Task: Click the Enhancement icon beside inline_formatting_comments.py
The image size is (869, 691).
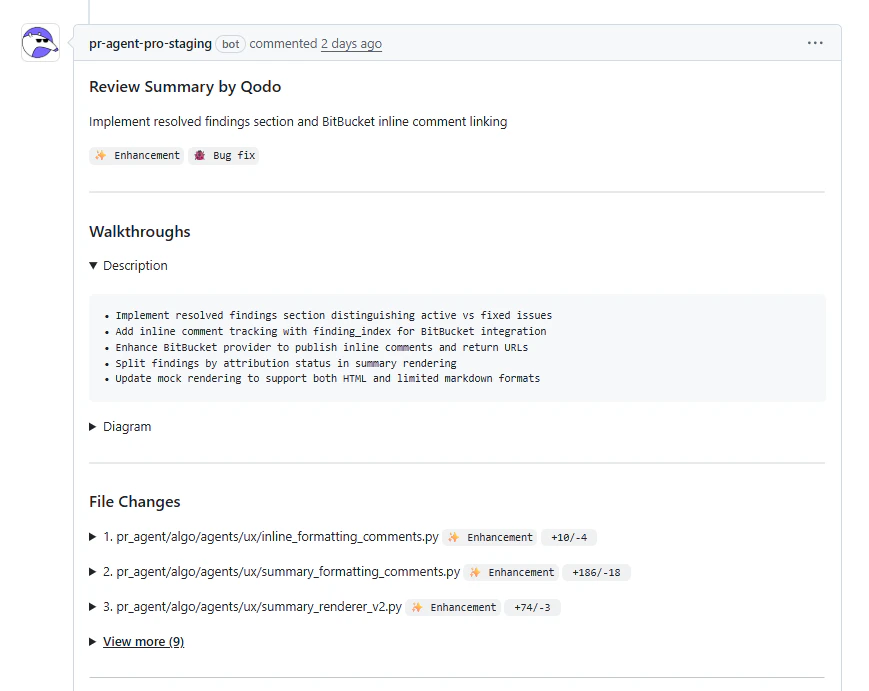Action: [x=452, y=537]
